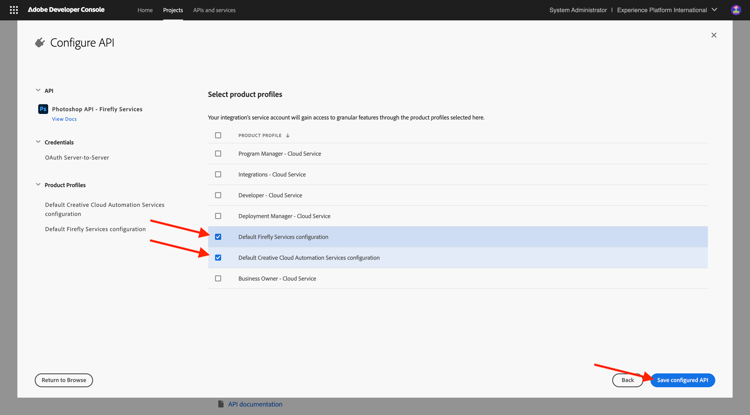Check Deployment Manager - Cloud Service checkbox
Viewport: 750px width, 415px height.
pyautogui.click(x=218, y=216)
